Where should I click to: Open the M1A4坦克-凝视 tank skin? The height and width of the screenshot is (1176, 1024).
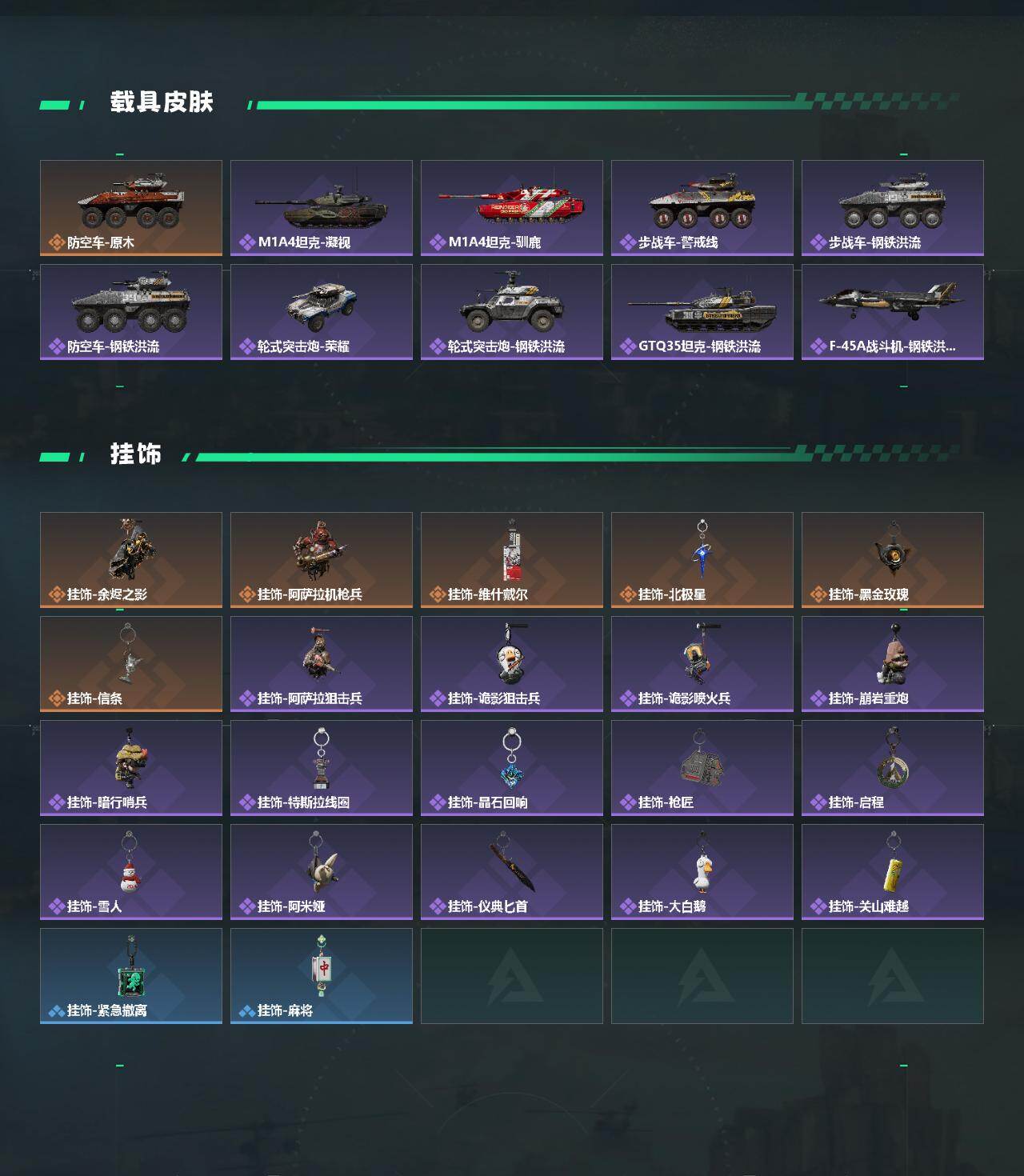click(x=322, y=208)
